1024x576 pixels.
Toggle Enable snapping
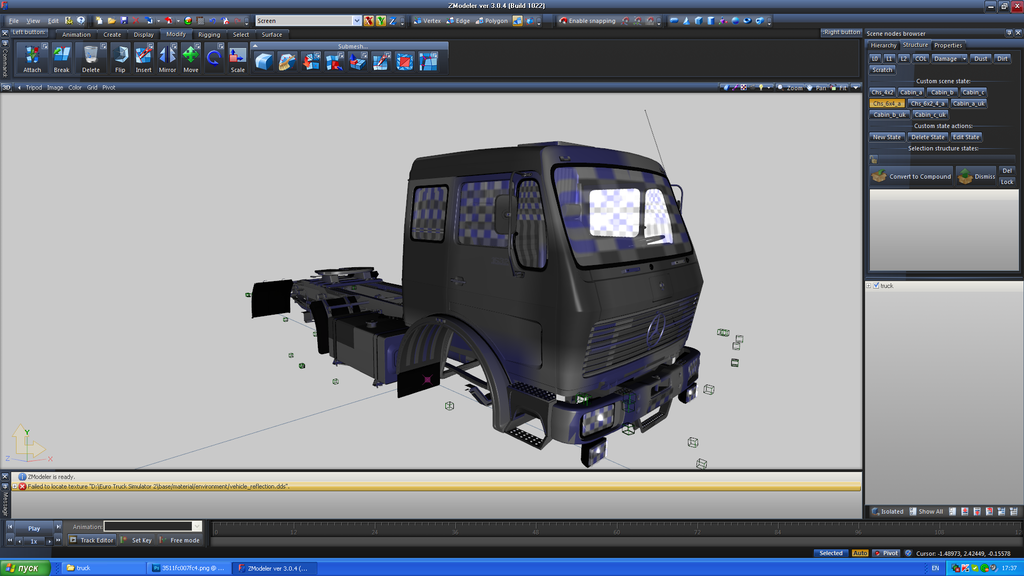[x=587, y=20]
